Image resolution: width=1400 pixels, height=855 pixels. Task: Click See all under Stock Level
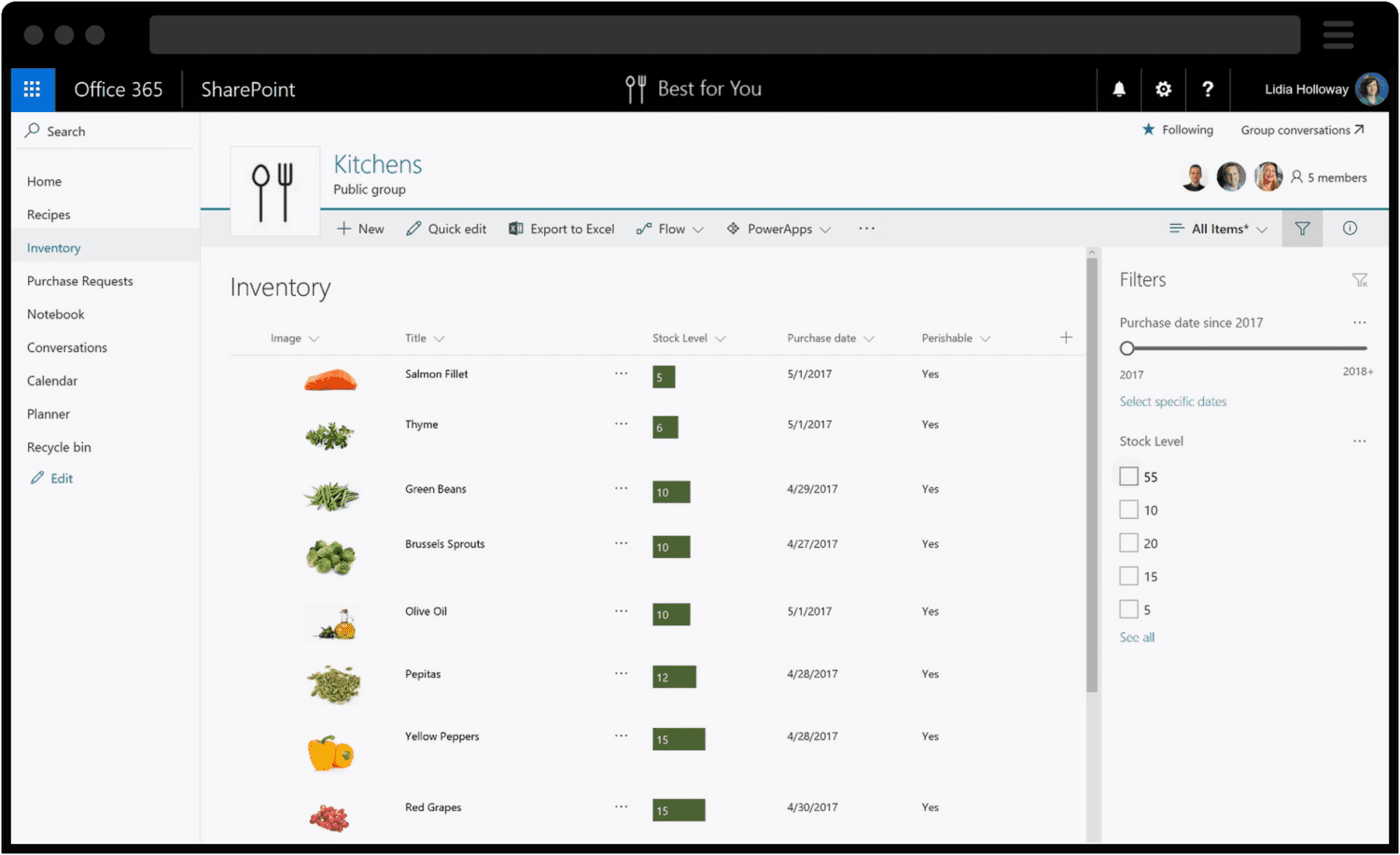tap(1136, 637)
